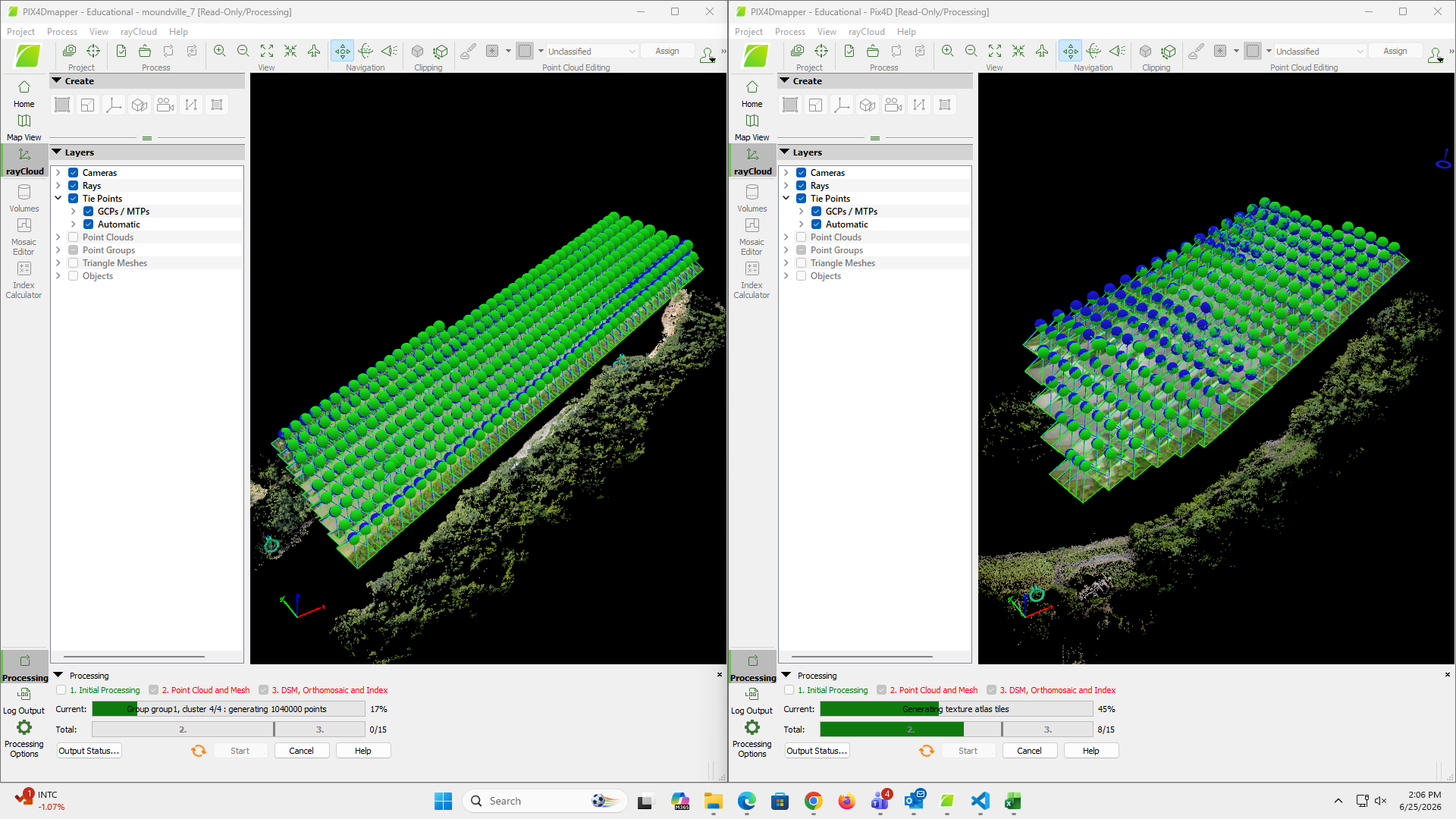
Task: Collapse Layers panel in right window
Action: click(785, 152)
